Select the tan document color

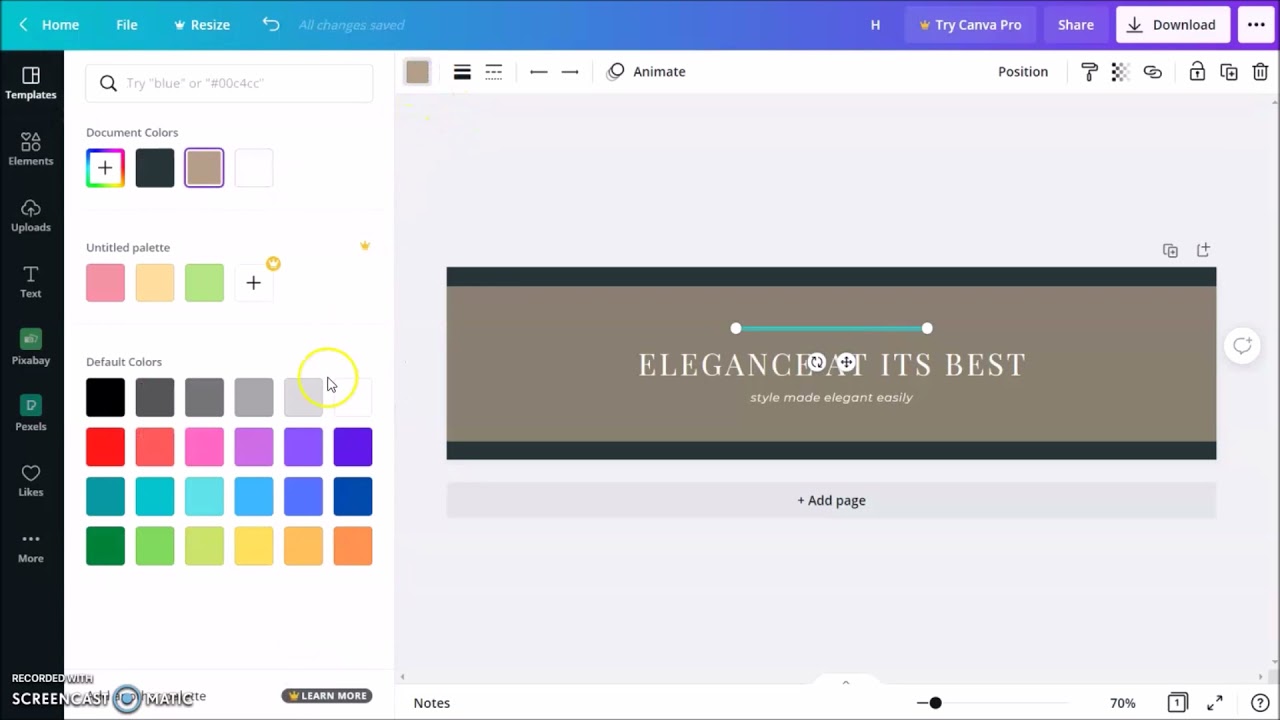pos(204,168)
